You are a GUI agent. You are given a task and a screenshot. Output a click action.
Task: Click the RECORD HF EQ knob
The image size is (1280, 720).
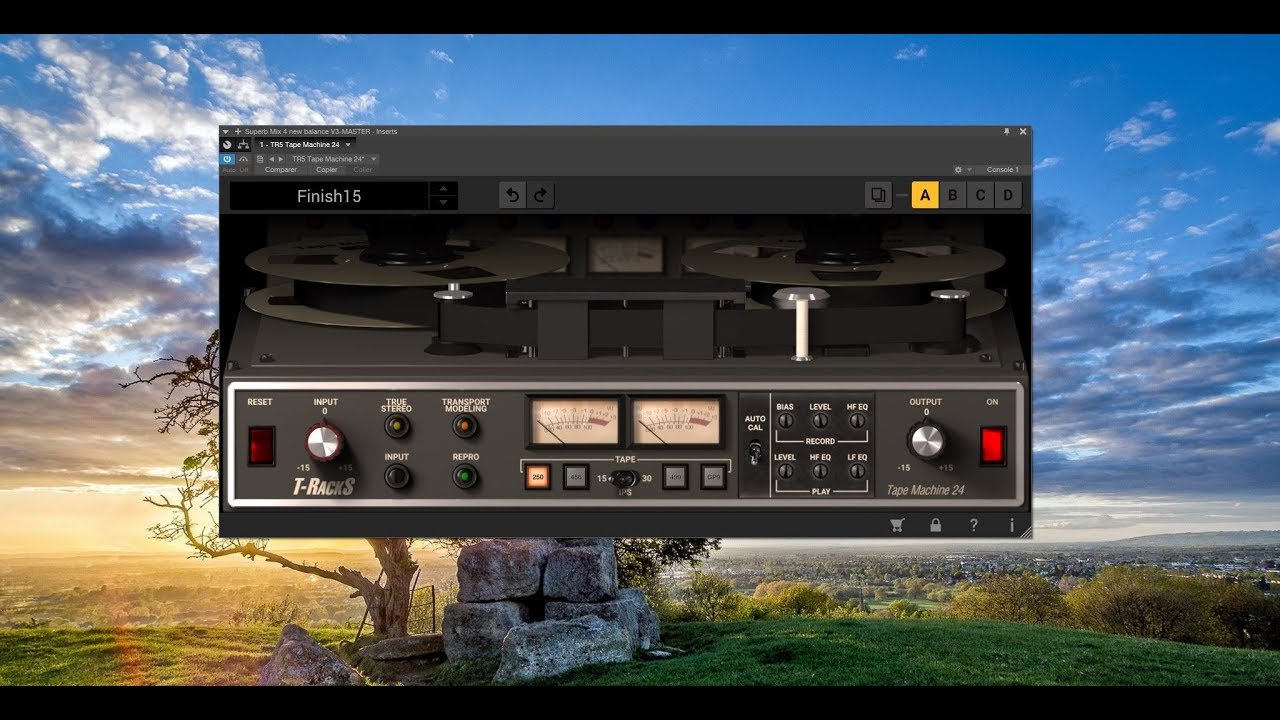pos(857,421)
